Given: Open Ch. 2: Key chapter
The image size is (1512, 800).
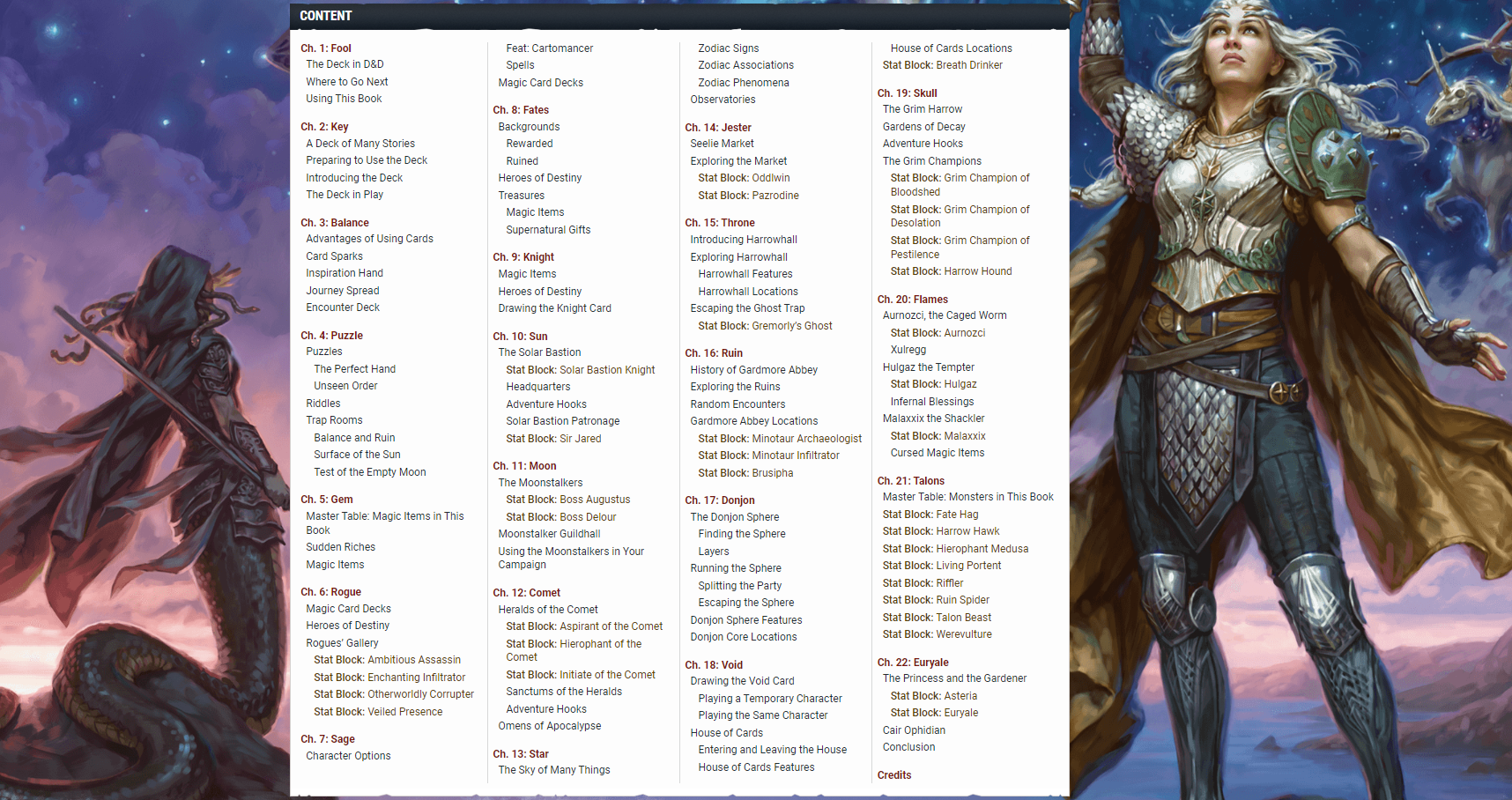Looking at the screenshot, I should click(324, 127).
